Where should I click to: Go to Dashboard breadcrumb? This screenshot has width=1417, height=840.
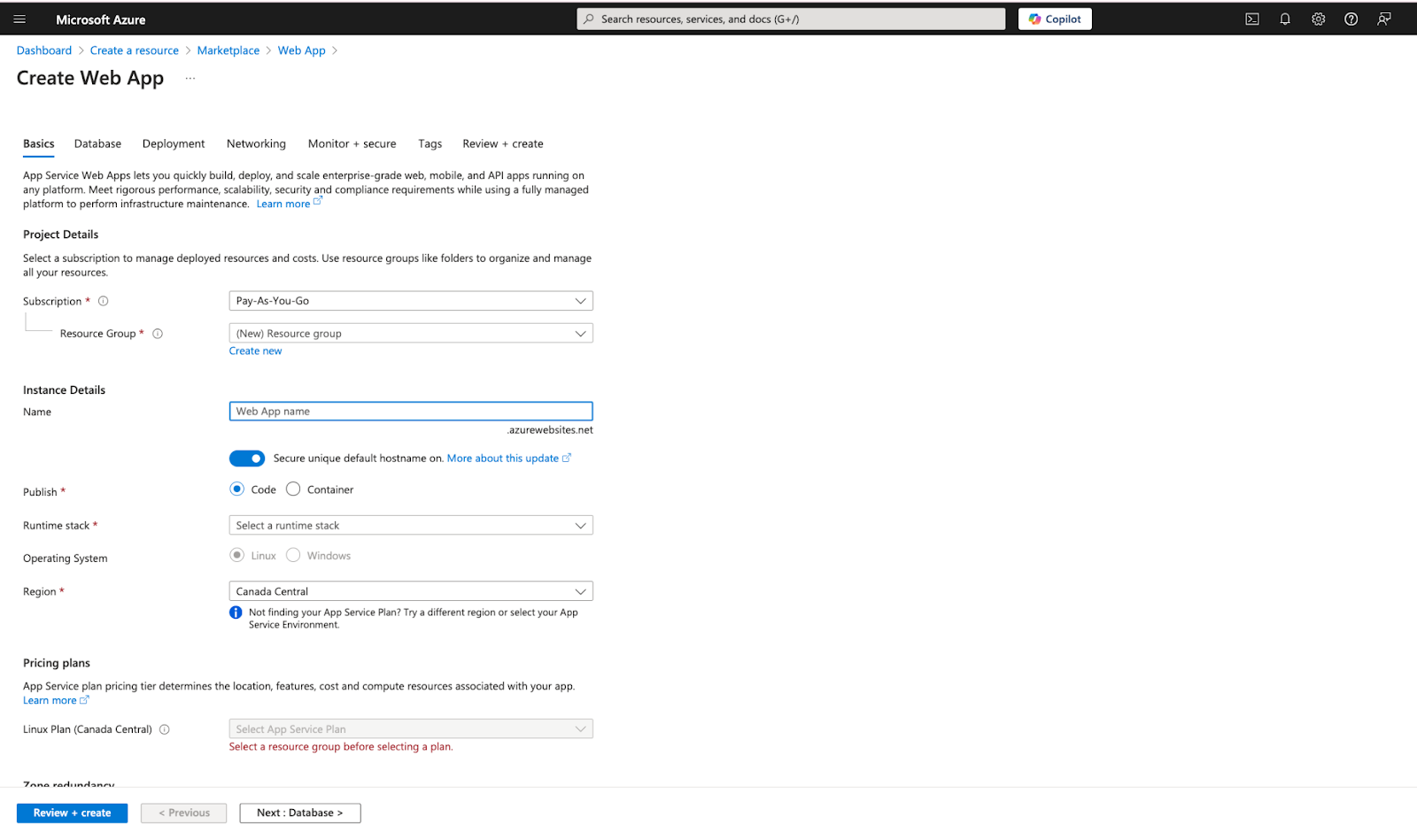44,50
